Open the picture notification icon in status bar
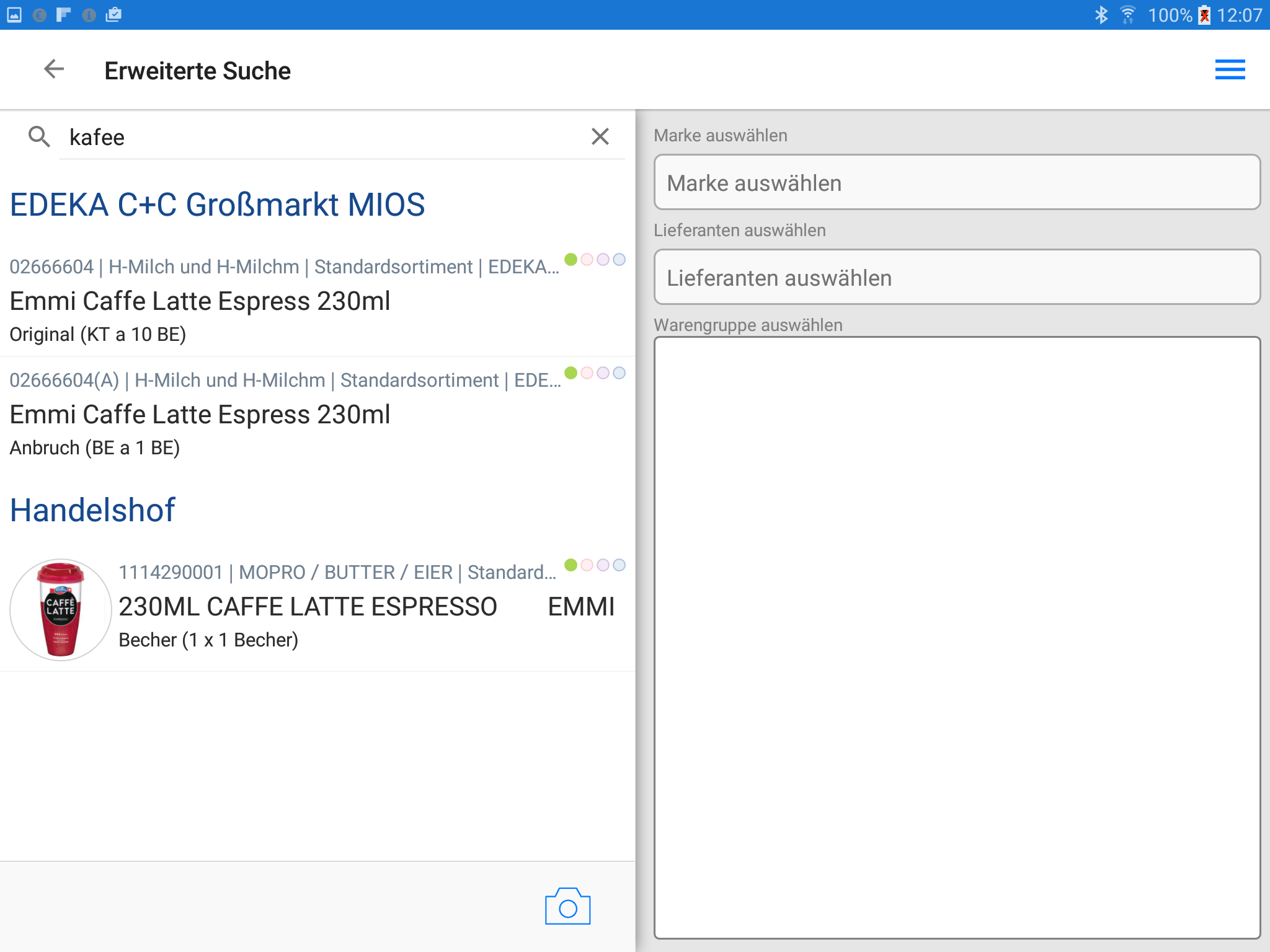 pyautogui.click(x=14, y=15)
